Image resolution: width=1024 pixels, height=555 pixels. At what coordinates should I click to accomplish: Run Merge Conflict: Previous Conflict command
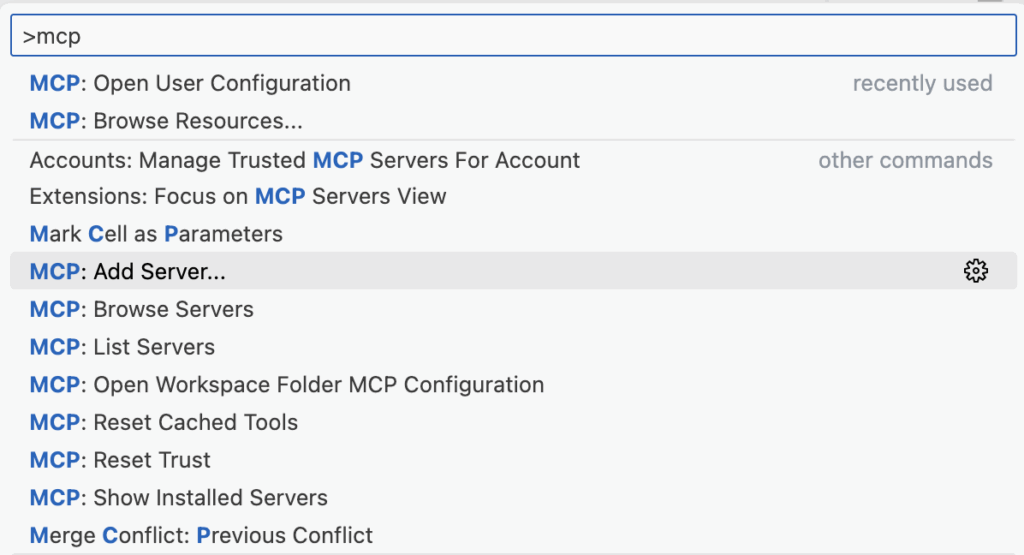(x=201, y=535)
